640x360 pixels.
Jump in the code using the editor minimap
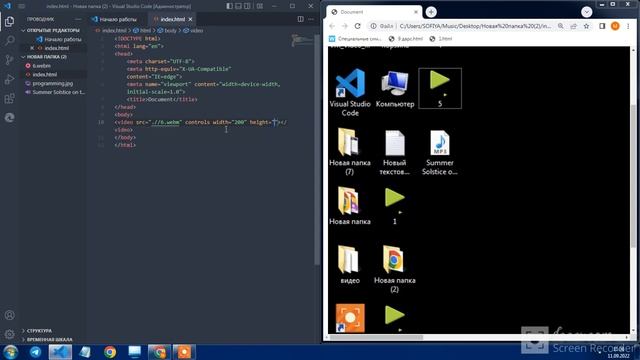coord(302,40)
